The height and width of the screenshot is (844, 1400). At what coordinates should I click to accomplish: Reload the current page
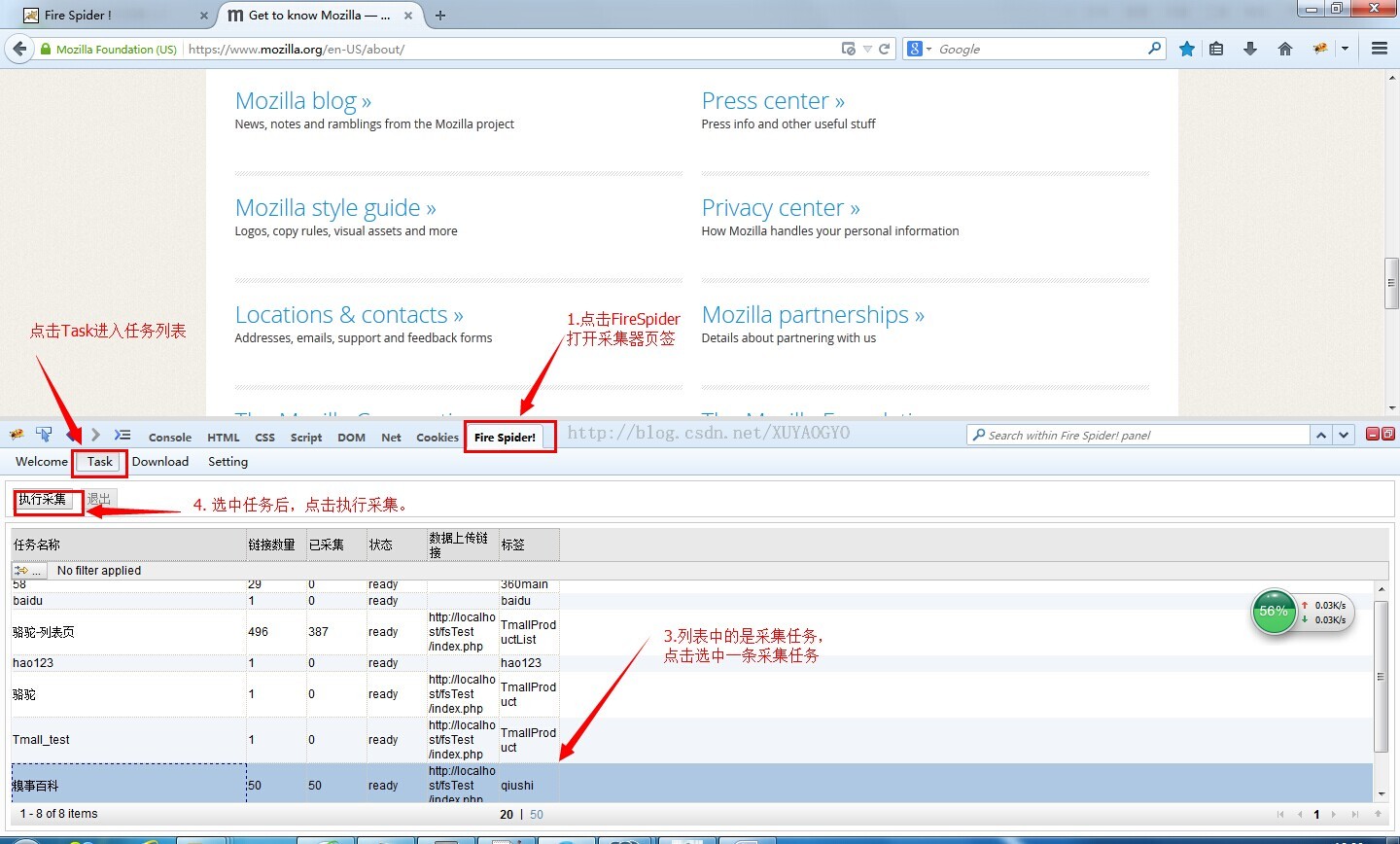click(885, 49)
